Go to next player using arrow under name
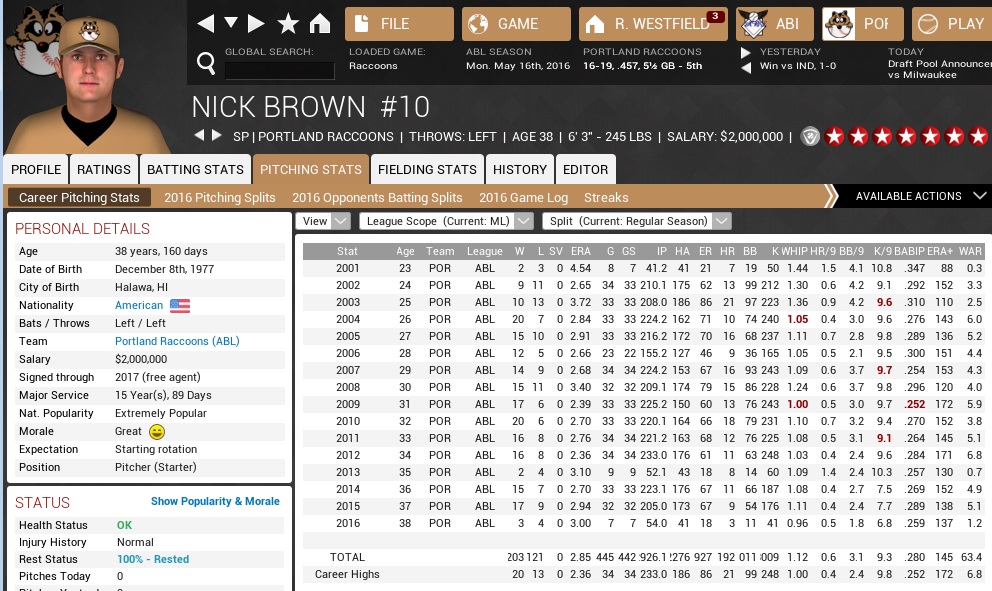This screenshot has width=992, height=591. click(x=217, y=136)
